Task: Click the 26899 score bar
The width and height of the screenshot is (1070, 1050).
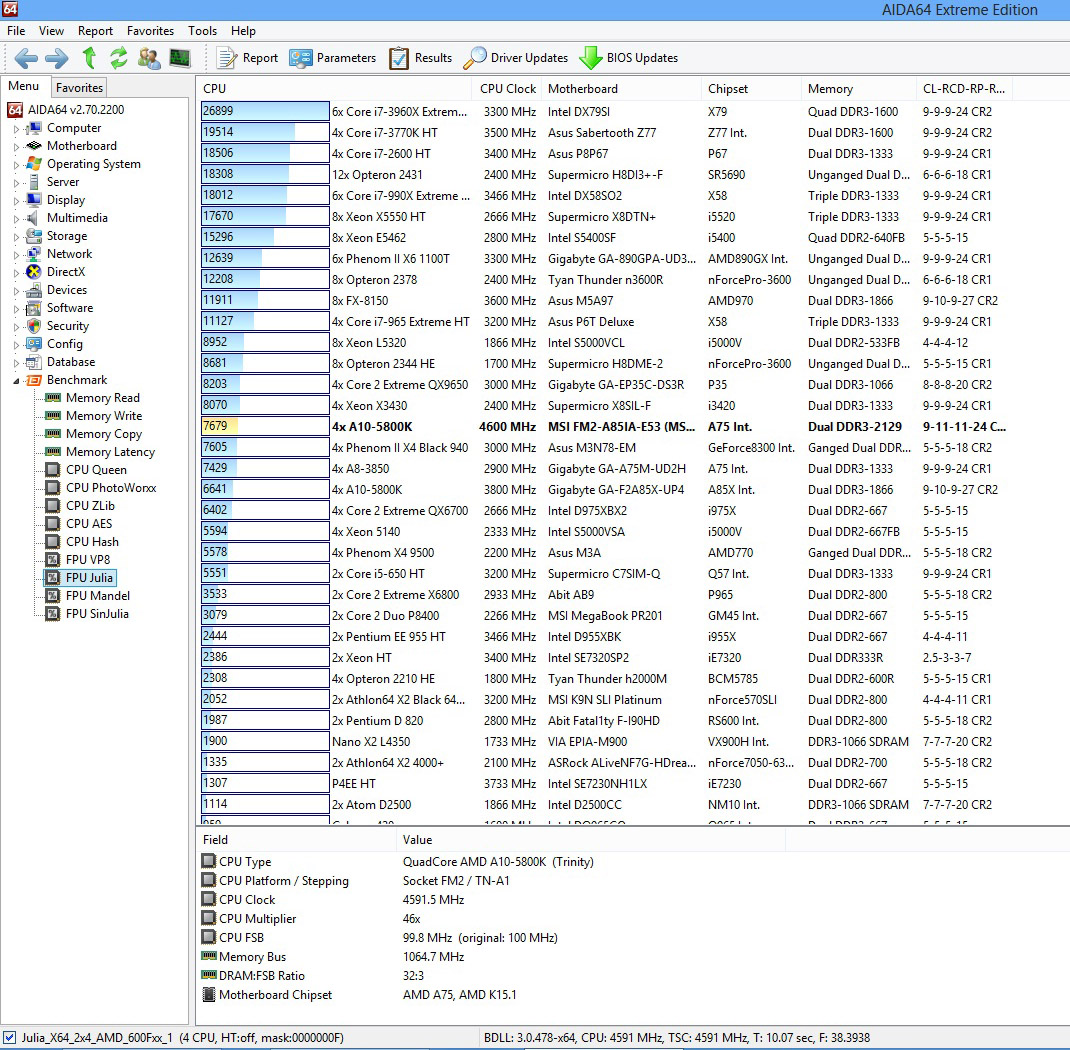Action: click(265, 111)
